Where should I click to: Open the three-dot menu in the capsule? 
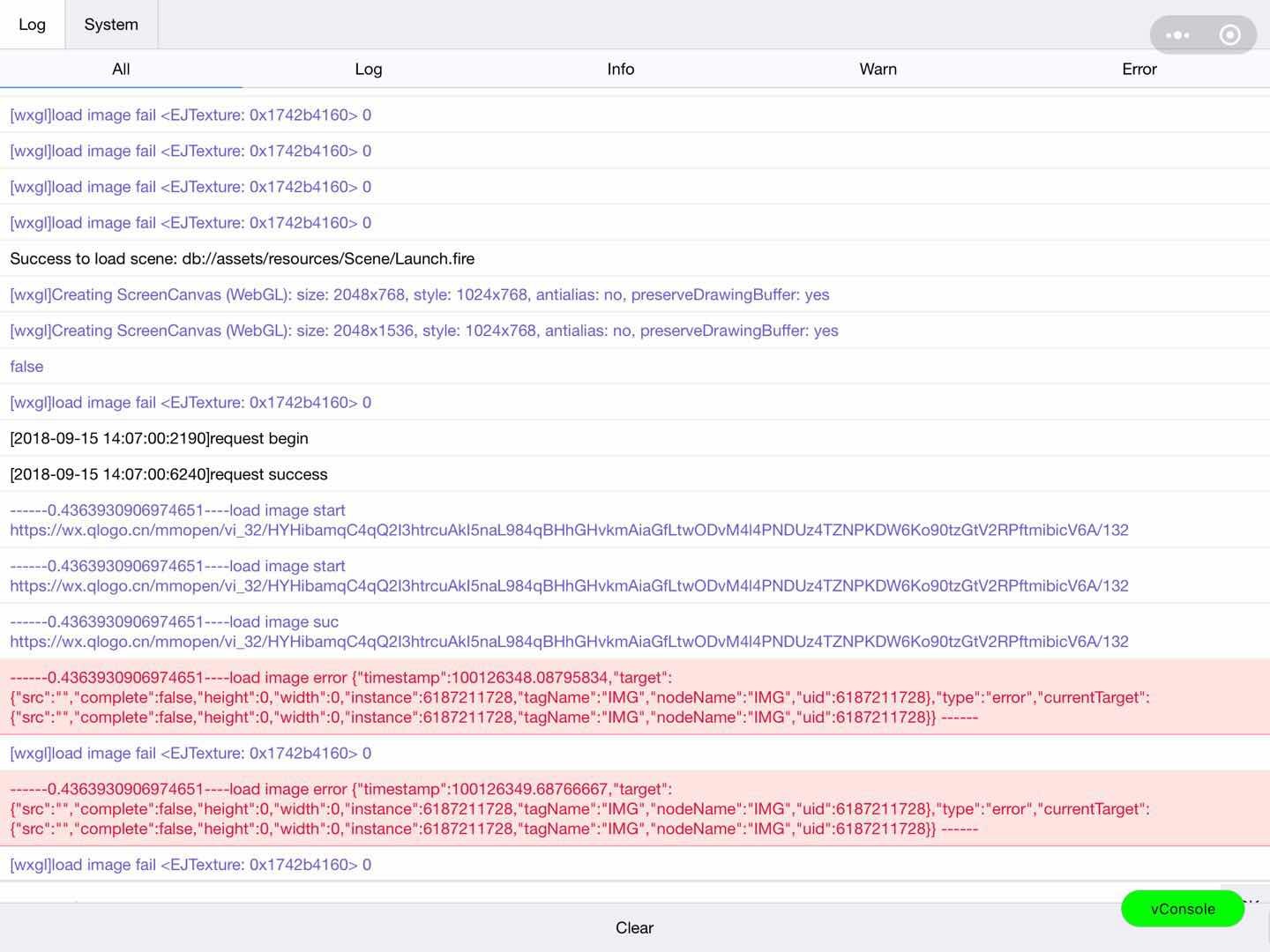click(x=1177, y=35)
